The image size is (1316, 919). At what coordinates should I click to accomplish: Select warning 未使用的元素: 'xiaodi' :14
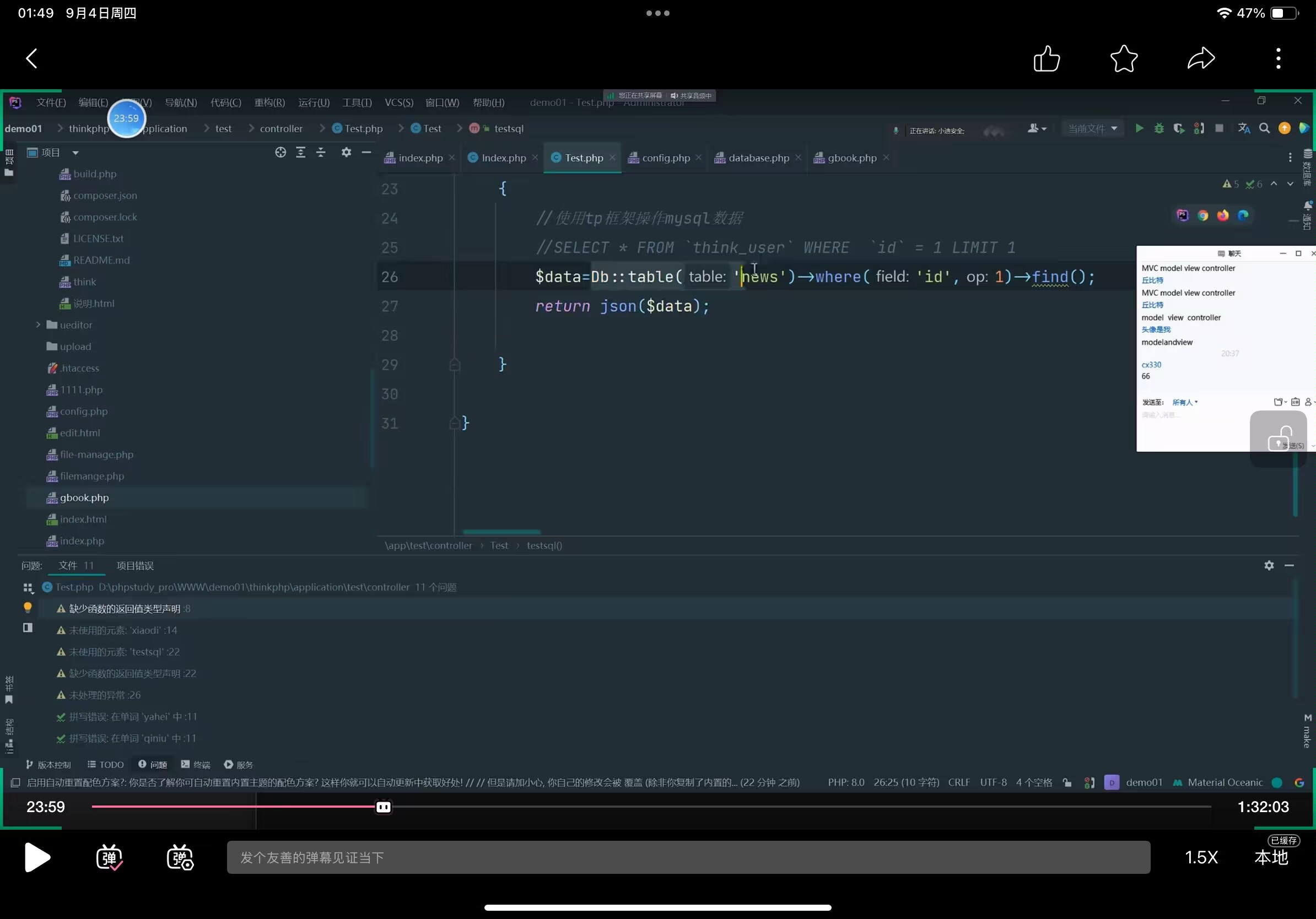[123, 630]
